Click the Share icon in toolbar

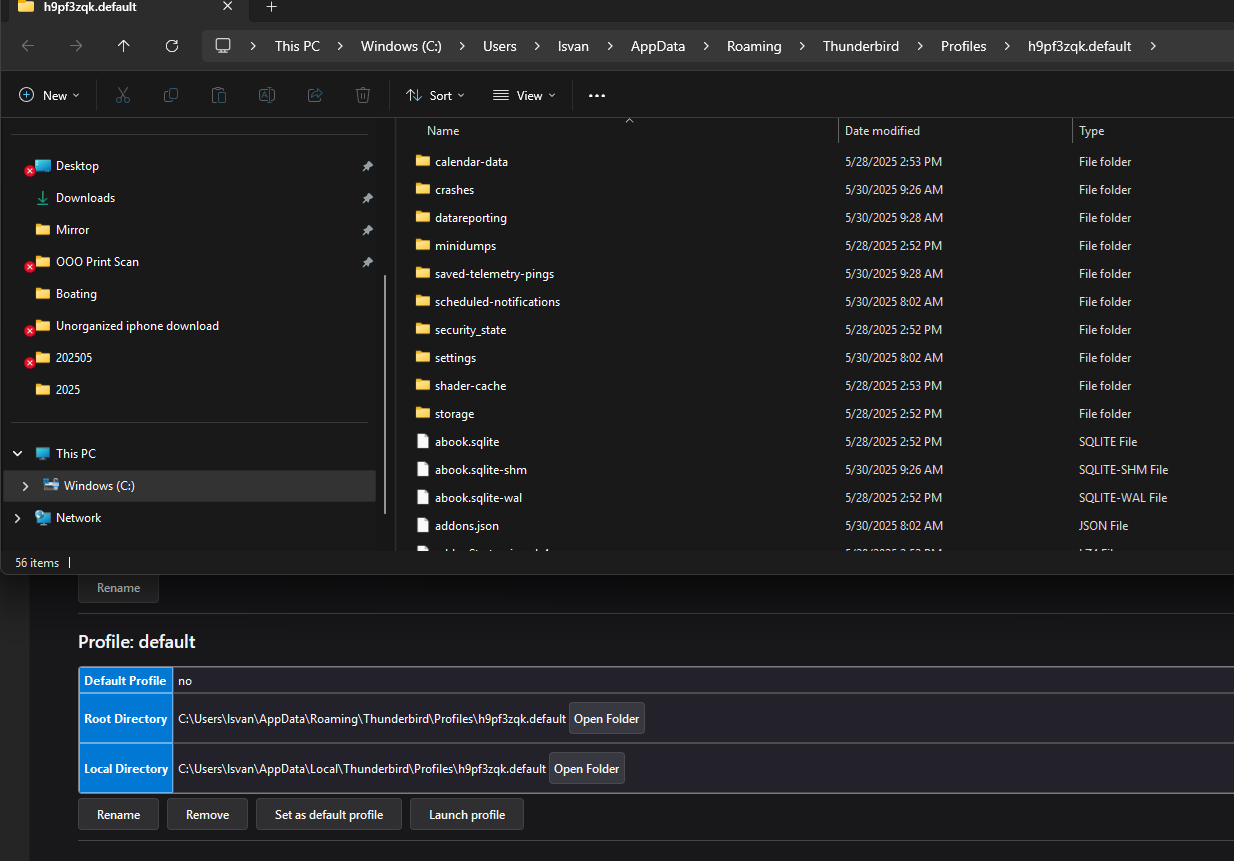[x=315, y=95]
